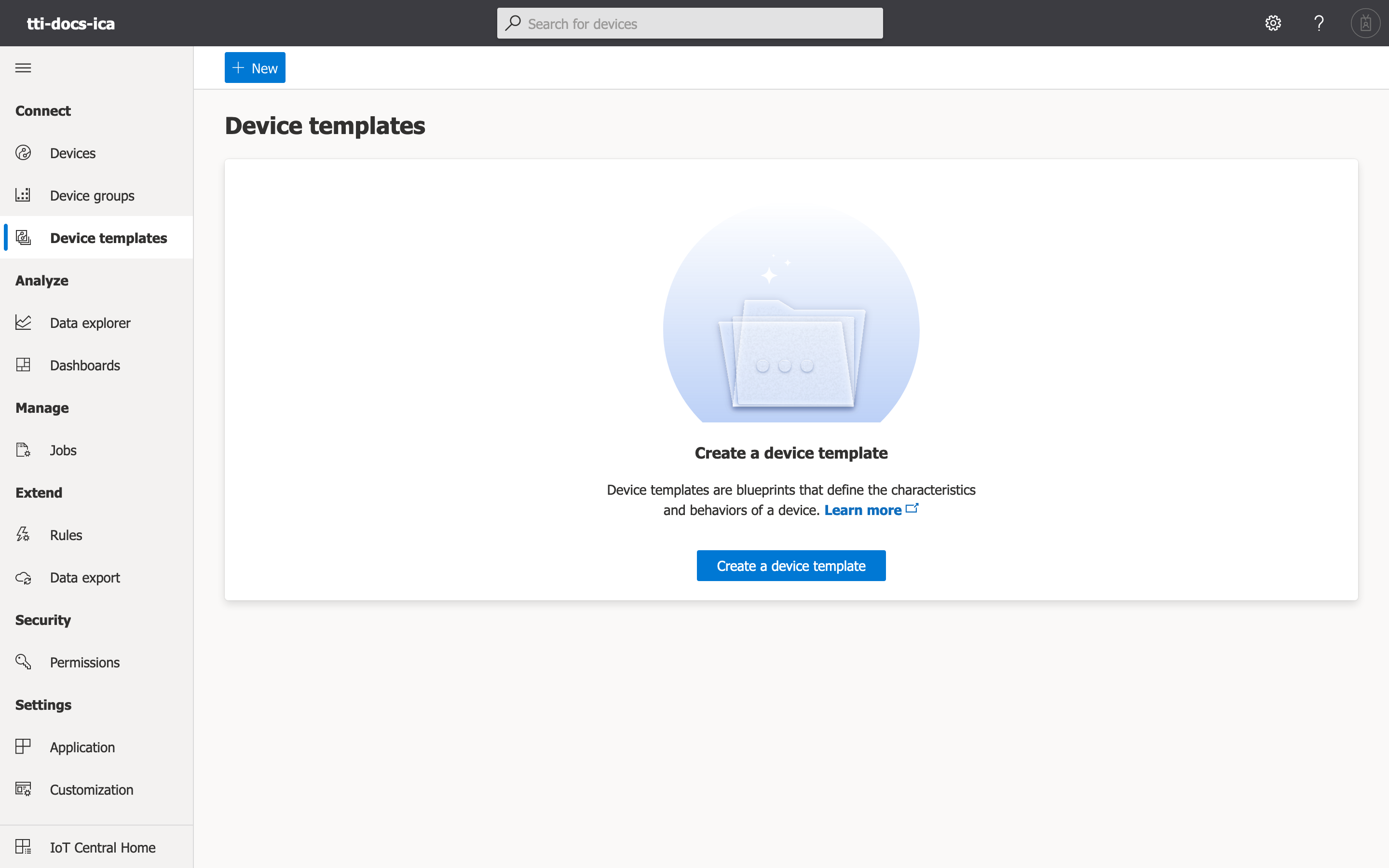The width and height of the screenshot is (1389, 868).
Task: Click the user account icon
Action: (1365, 23)
